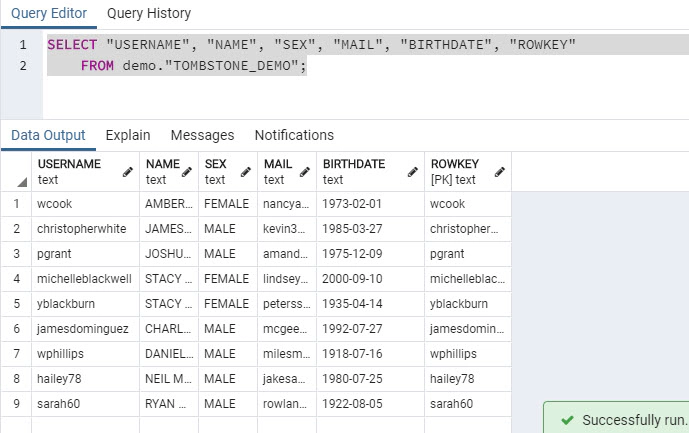
Task: Click the 'pgrant' cell in USERNAME column
Action: (x=86, y=254)
